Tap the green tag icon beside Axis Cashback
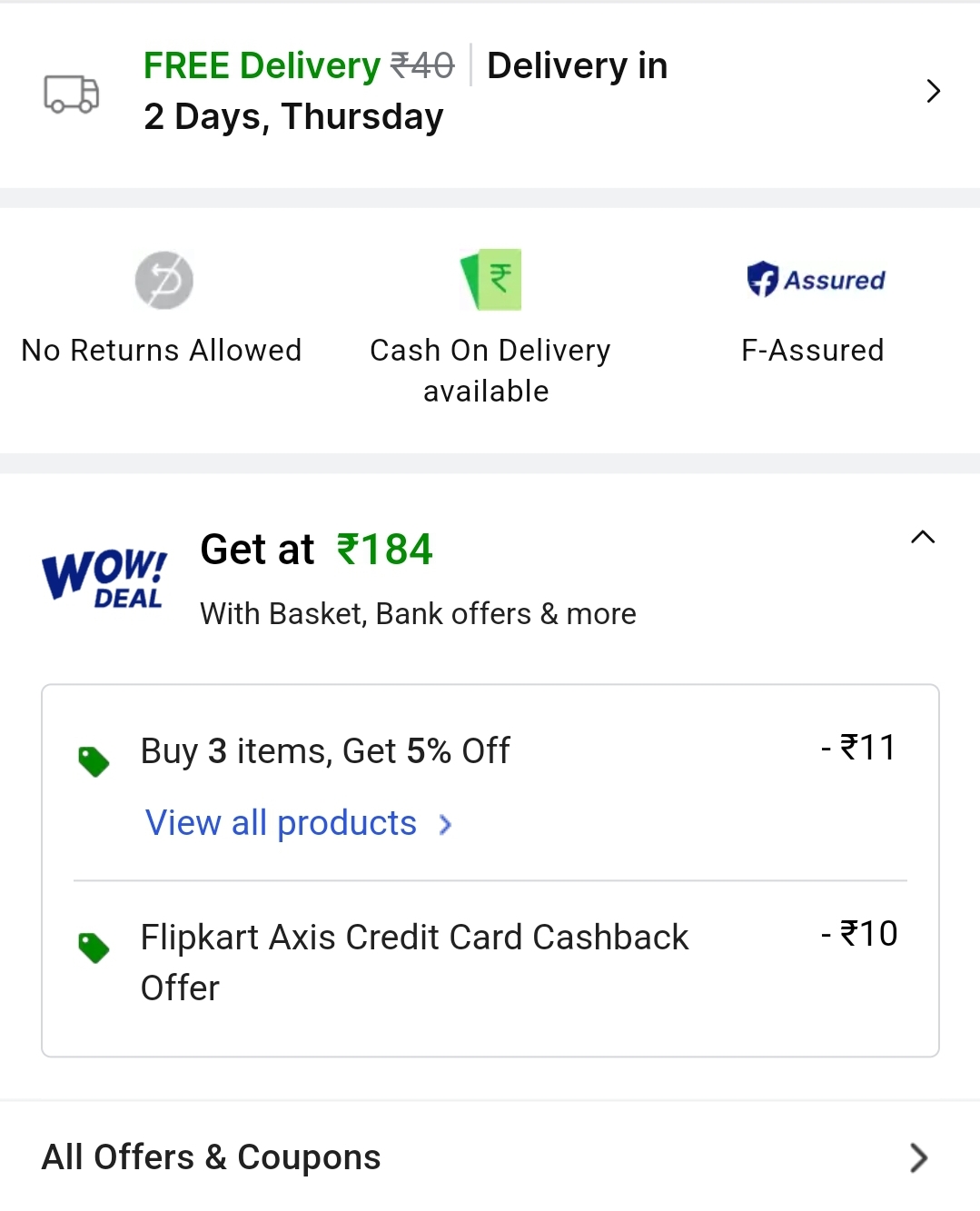 point(94,948)
